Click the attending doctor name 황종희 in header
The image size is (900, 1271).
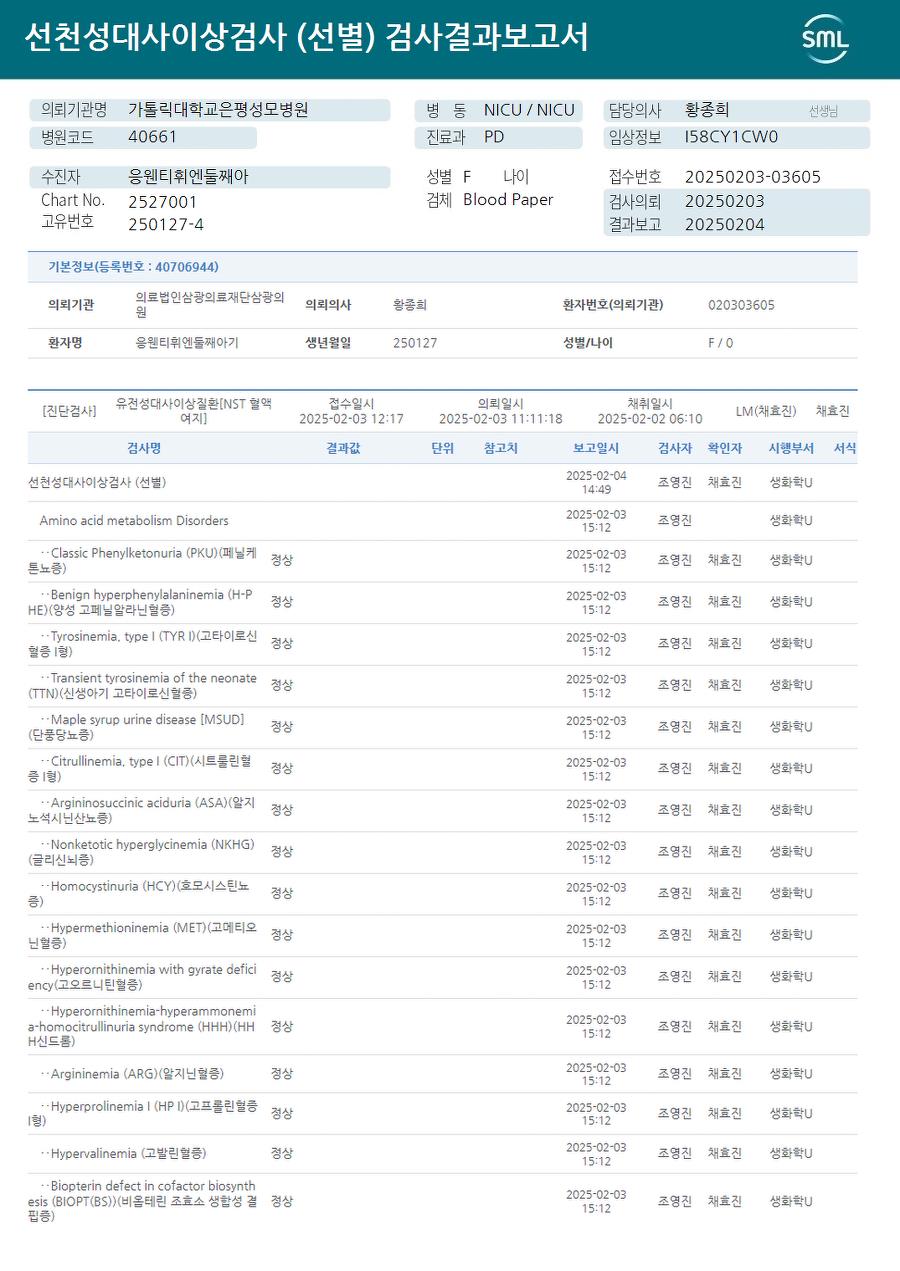(x=707, y=110)
